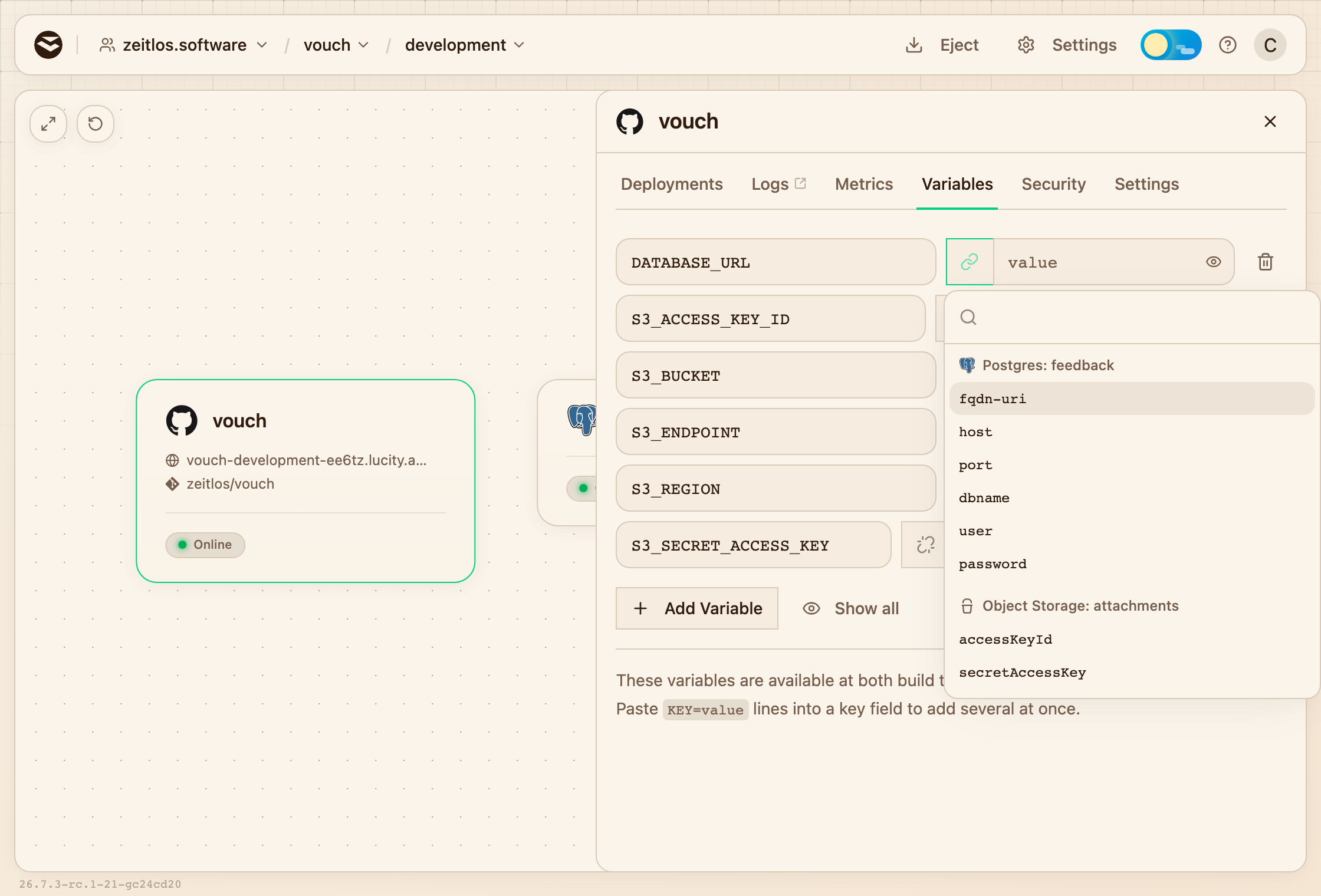
Task: Select port reference option
Action: coord(1132,465)
